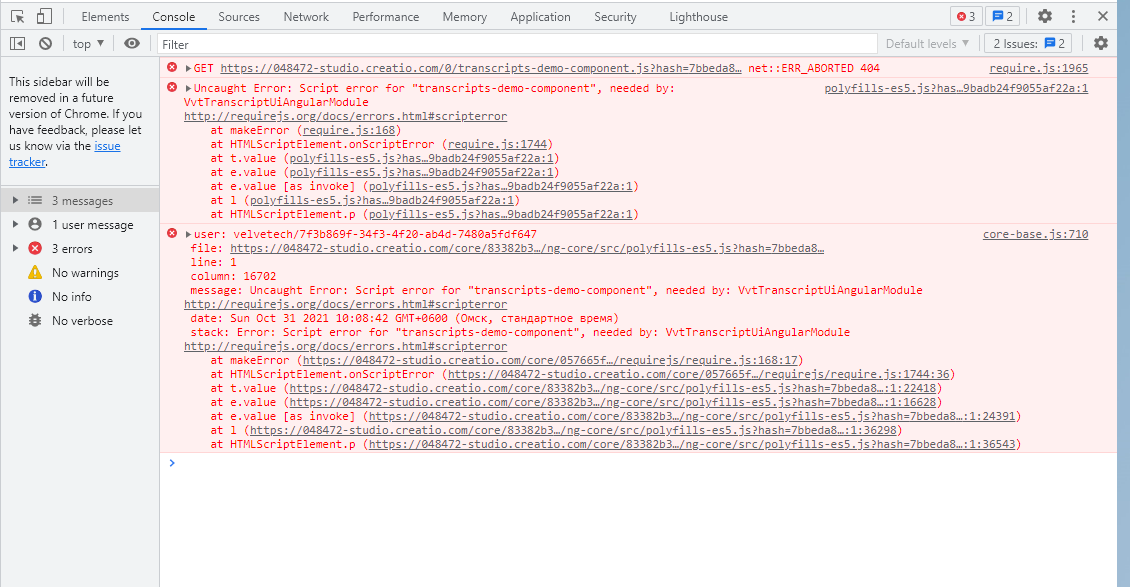Close the DevTools panel
1130x587 pixels.
click(1103, 16)
